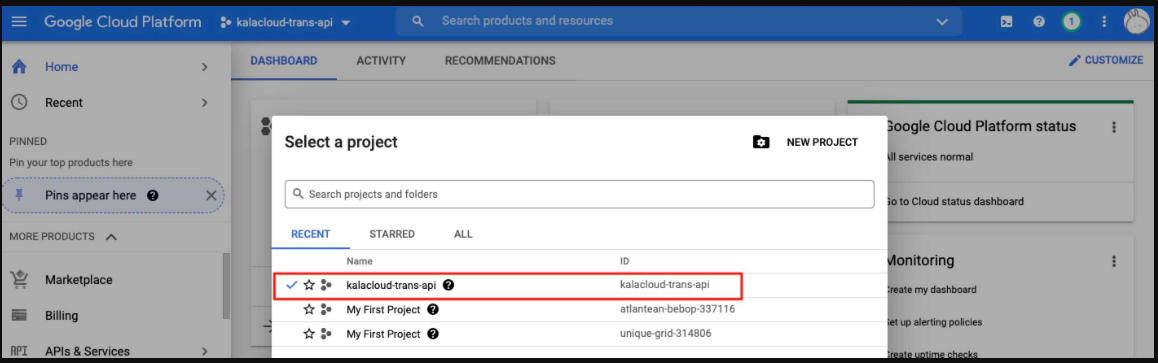The height and width of the screenshot is (363, 1158).
Task: Click the Marketplace cart icon
Action: coord(19,280)
